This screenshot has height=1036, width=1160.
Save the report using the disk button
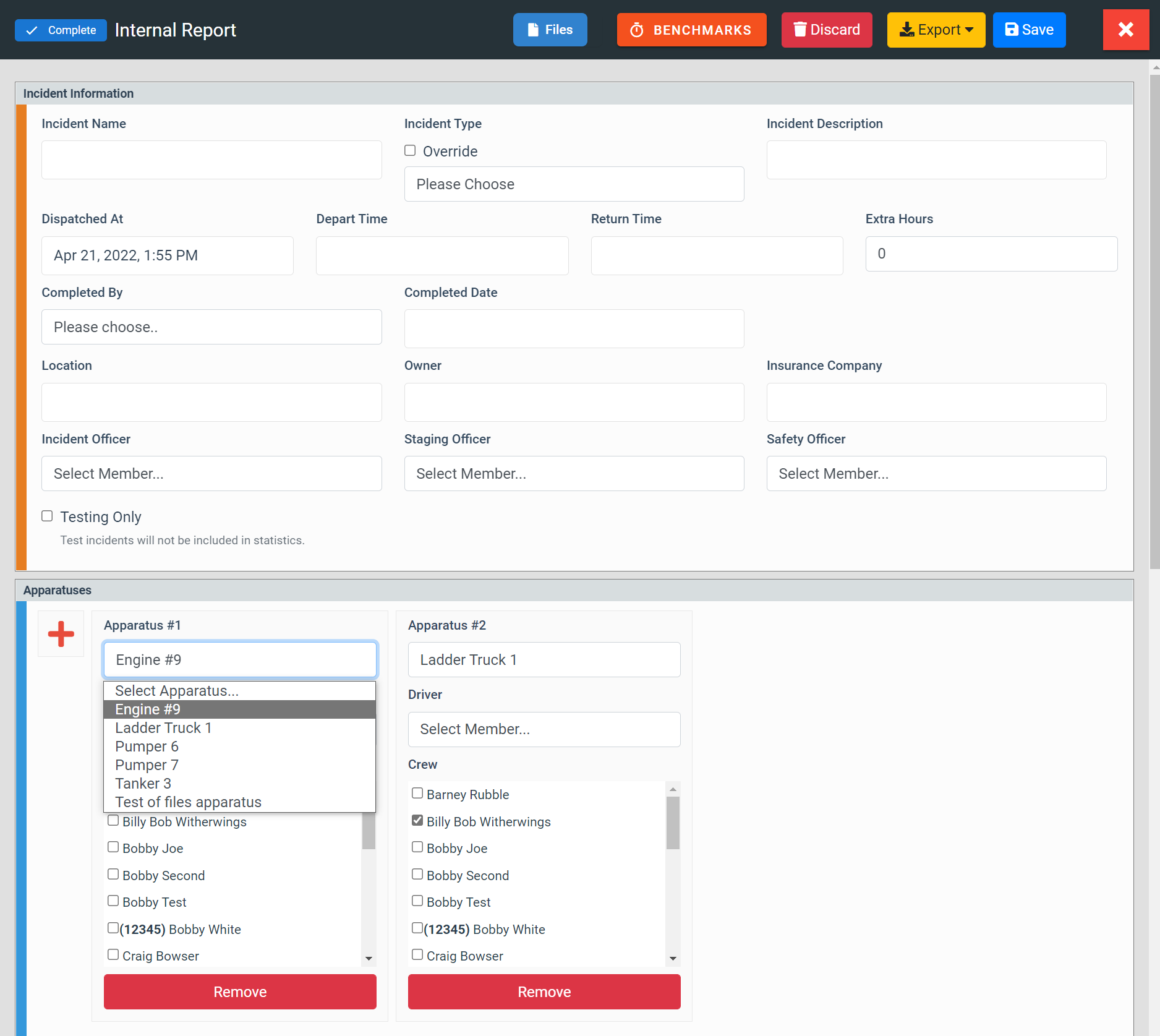[1029, 30]
